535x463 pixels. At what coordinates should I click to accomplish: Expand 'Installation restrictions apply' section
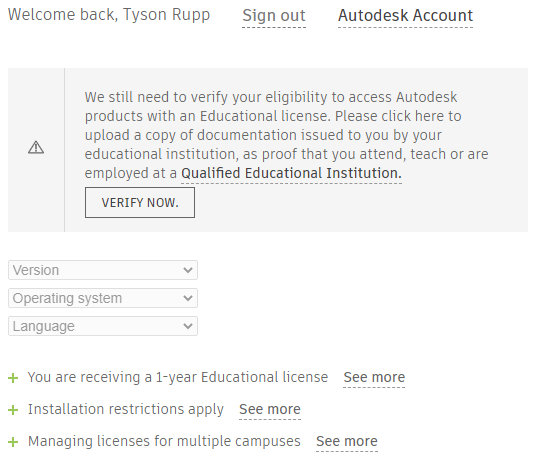(126, 409)
